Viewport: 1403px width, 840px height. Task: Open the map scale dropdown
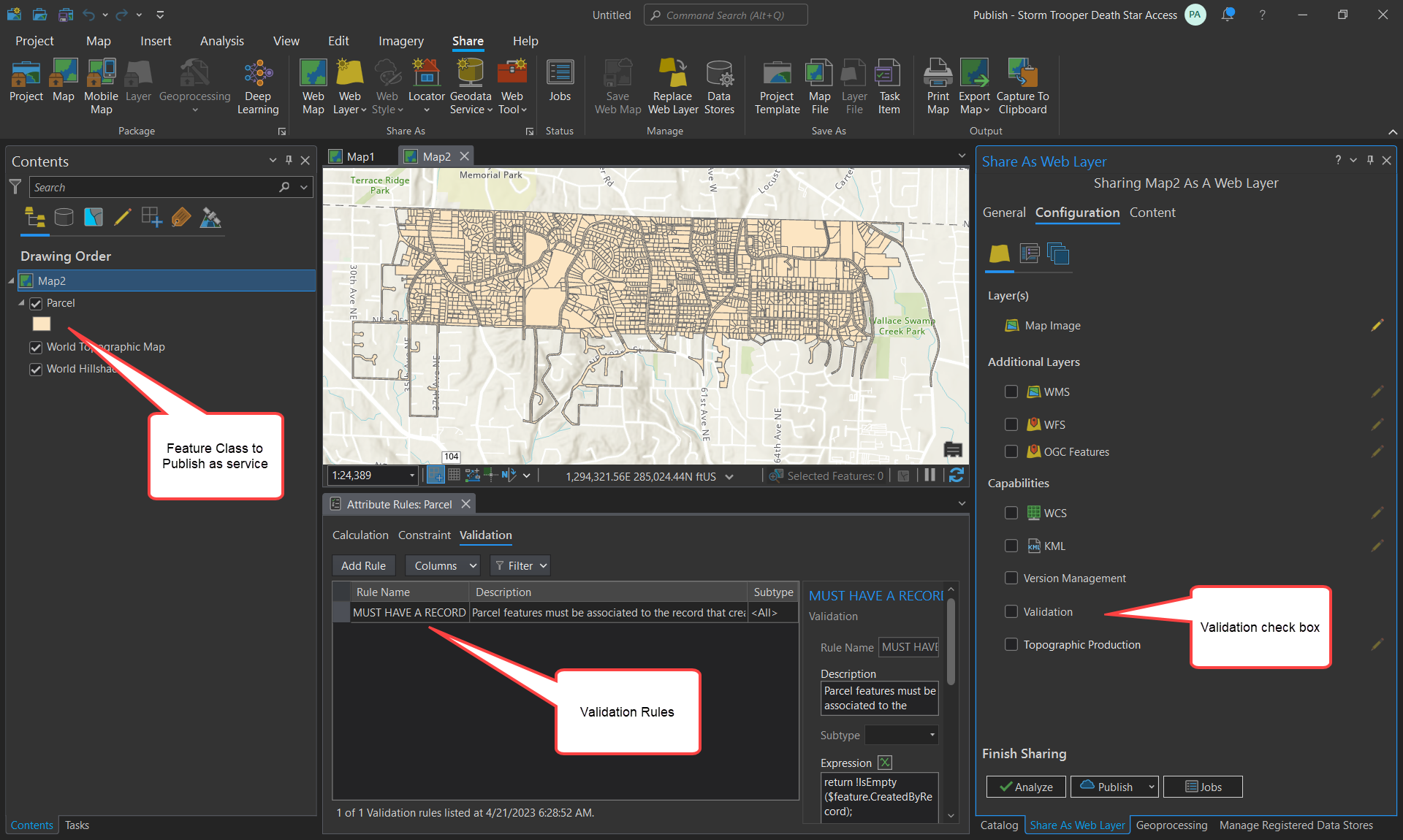click(x=414, y=476)
